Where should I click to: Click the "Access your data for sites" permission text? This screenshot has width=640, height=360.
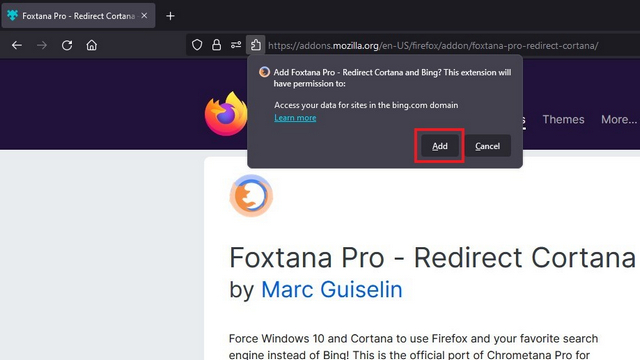366,105
